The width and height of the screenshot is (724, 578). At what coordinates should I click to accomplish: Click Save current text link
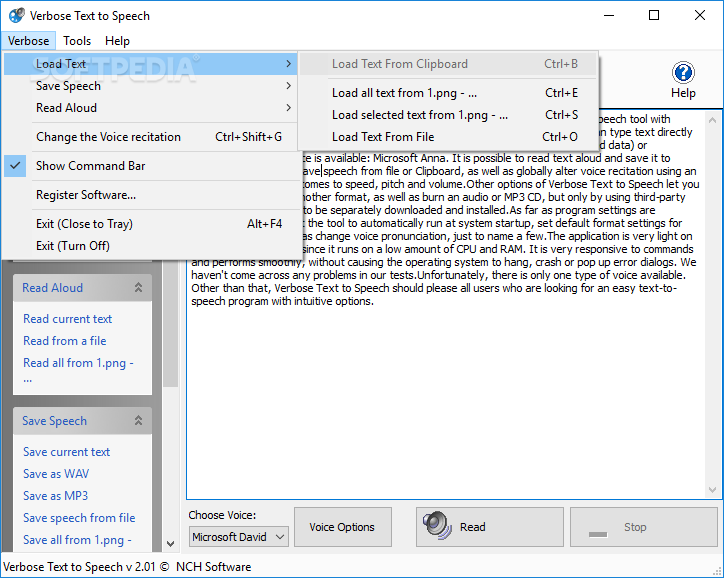(x=66, y=452)
